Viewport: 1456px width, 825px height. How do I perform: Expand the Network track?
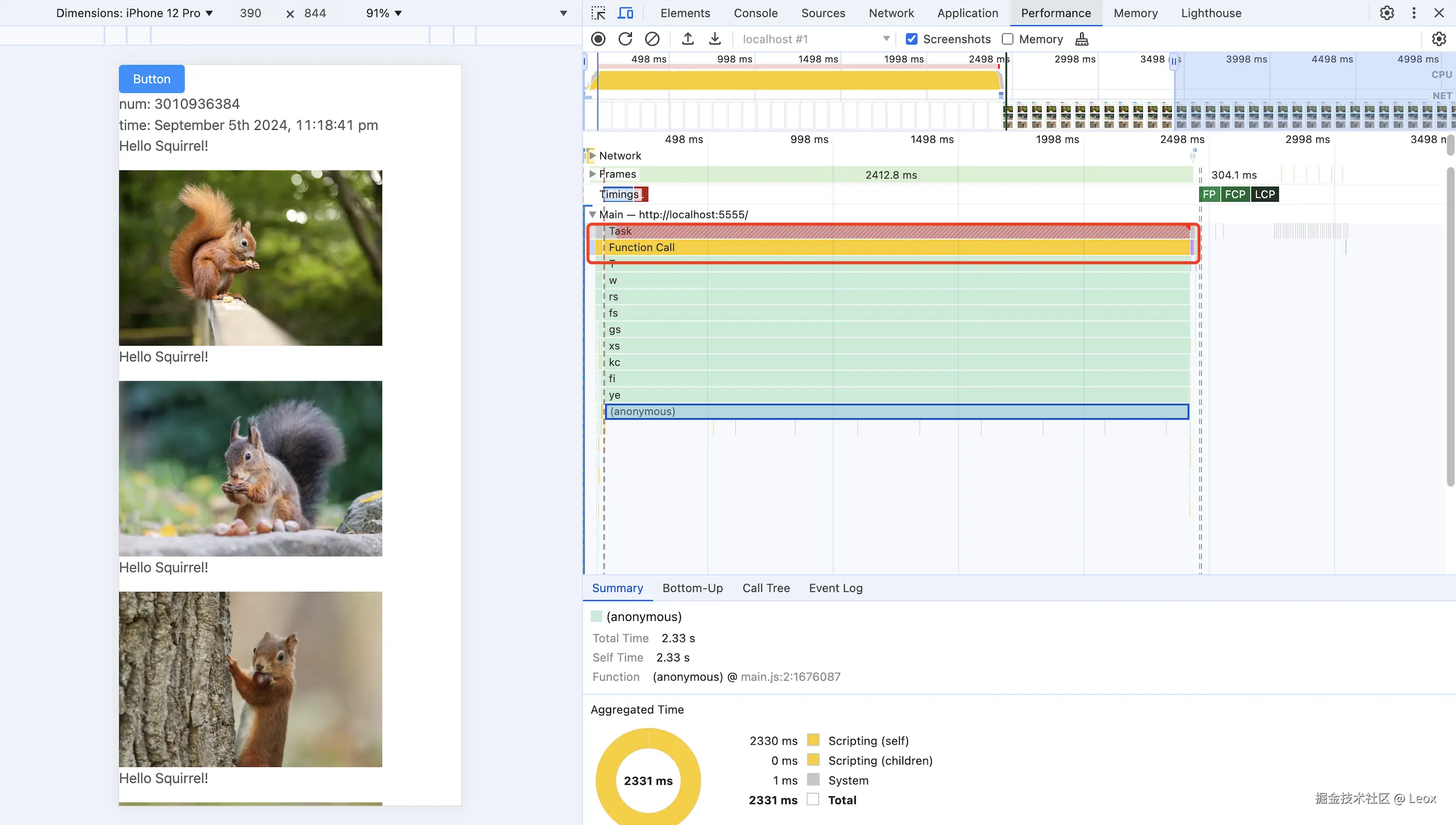pos(592,155)
